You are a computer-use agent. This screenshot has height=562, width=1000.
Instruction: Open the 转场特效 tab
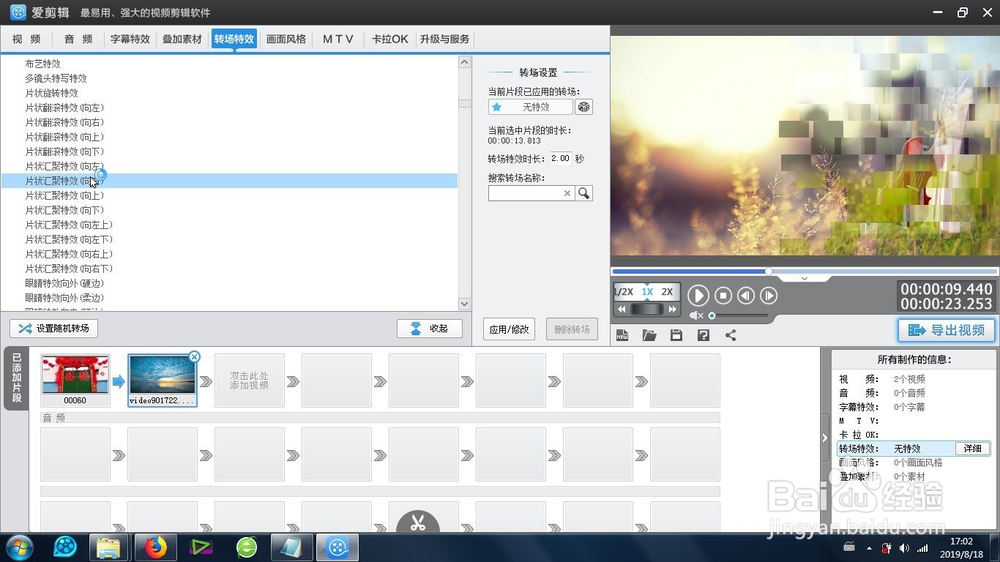click(234, 39)
